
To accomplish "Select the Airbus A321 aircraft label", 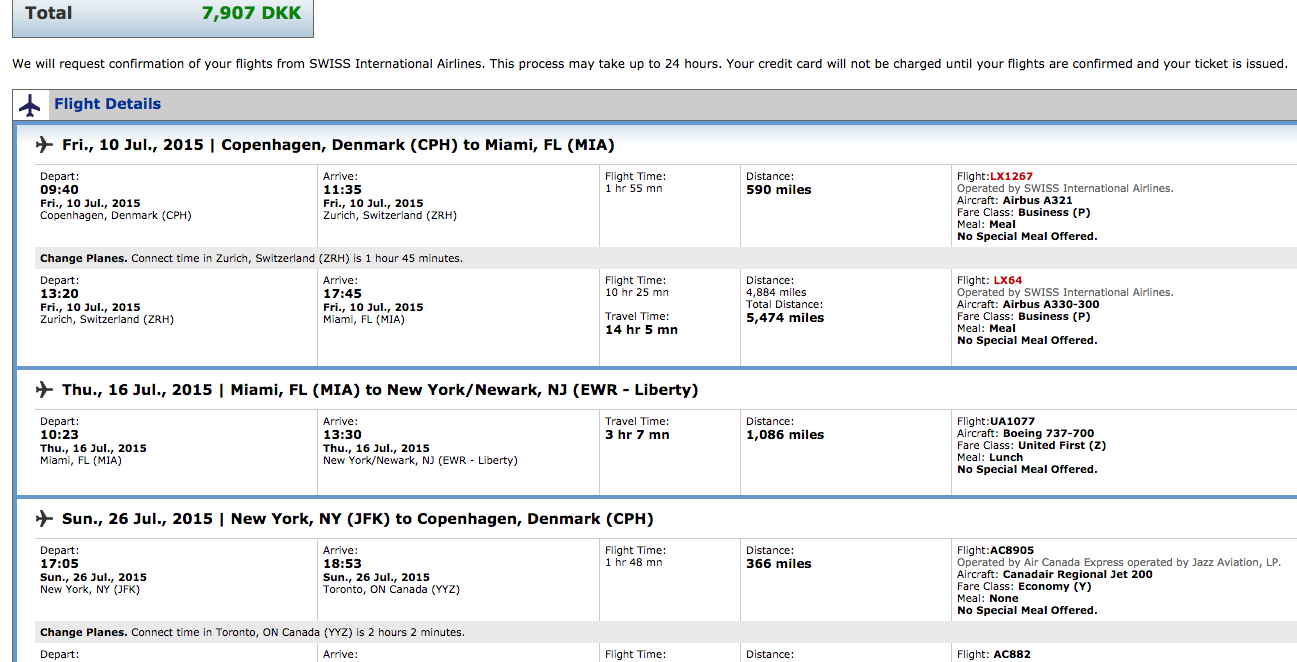I will click(x=1036, y=200).
